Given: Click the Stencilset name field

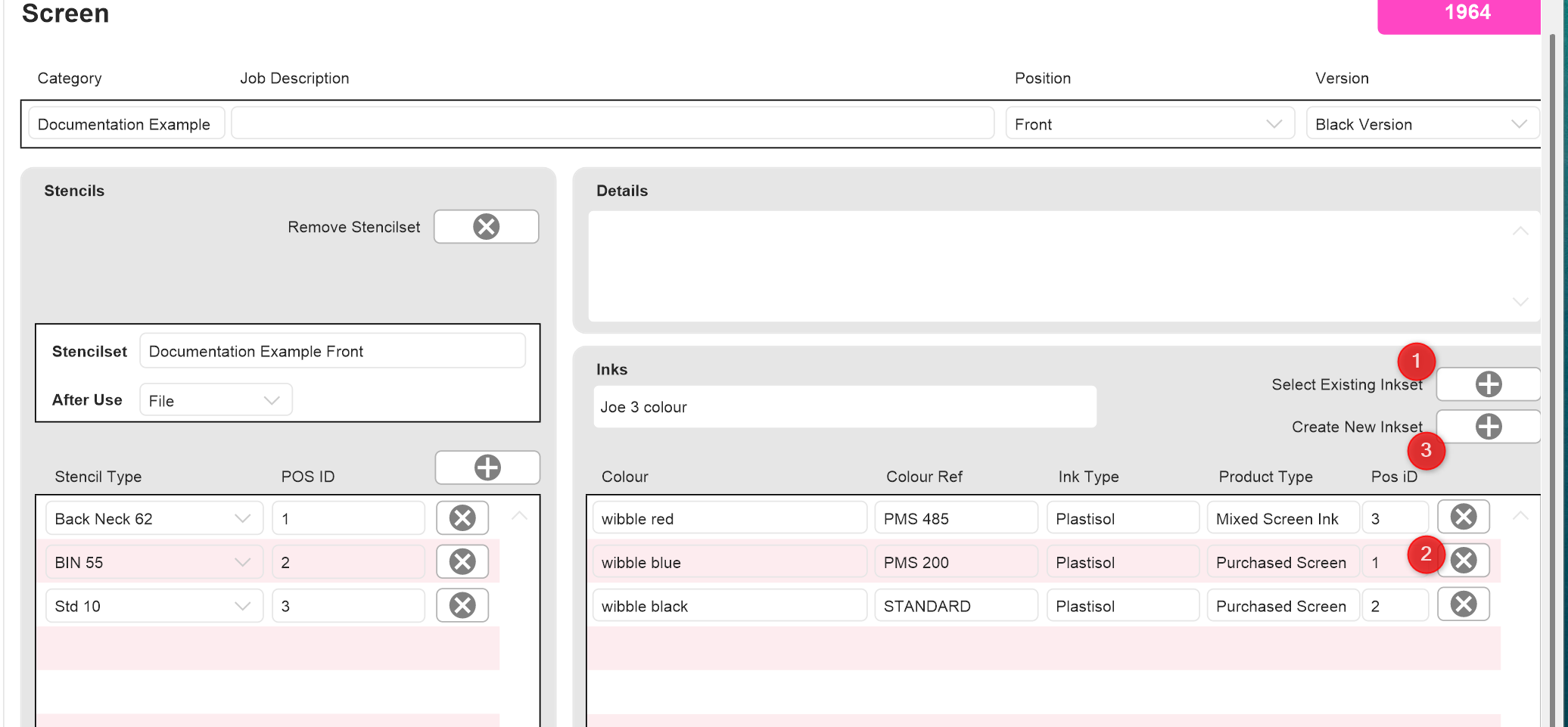Looking at the screenshot, I should 332,351.
